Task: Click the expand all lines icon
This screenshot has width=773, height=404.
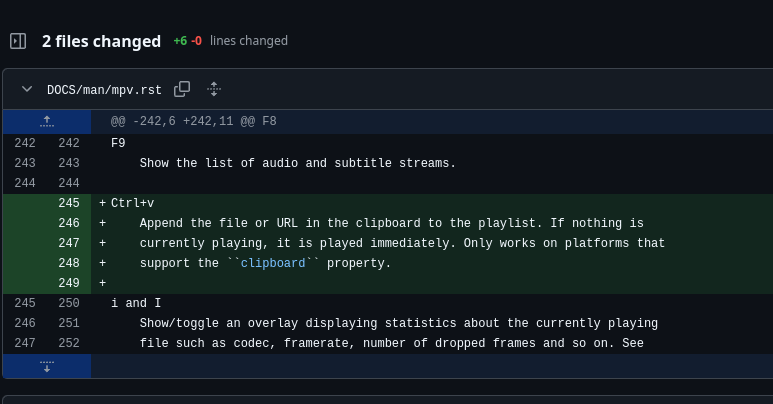Action: (213, 89)
